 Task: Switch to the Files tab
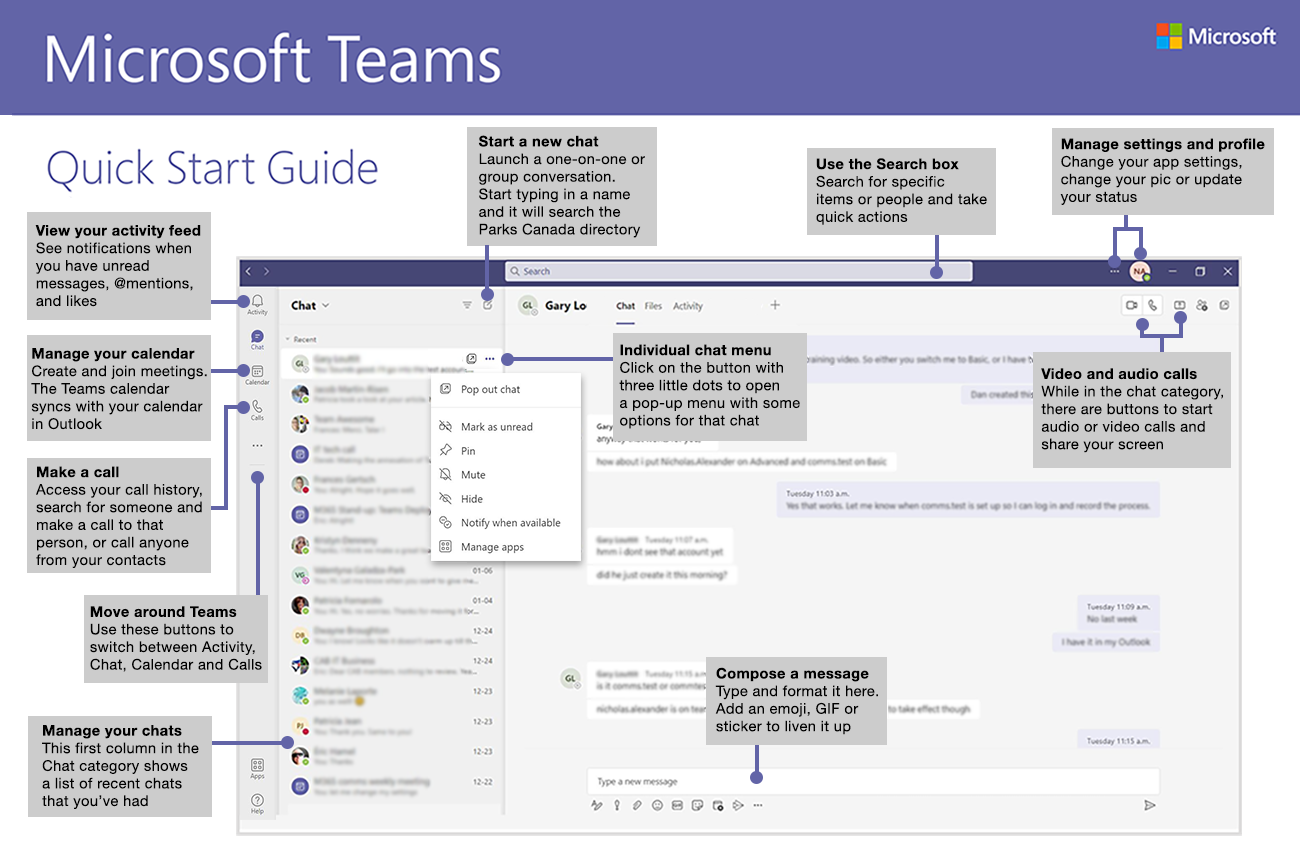[x=653, y=306]
